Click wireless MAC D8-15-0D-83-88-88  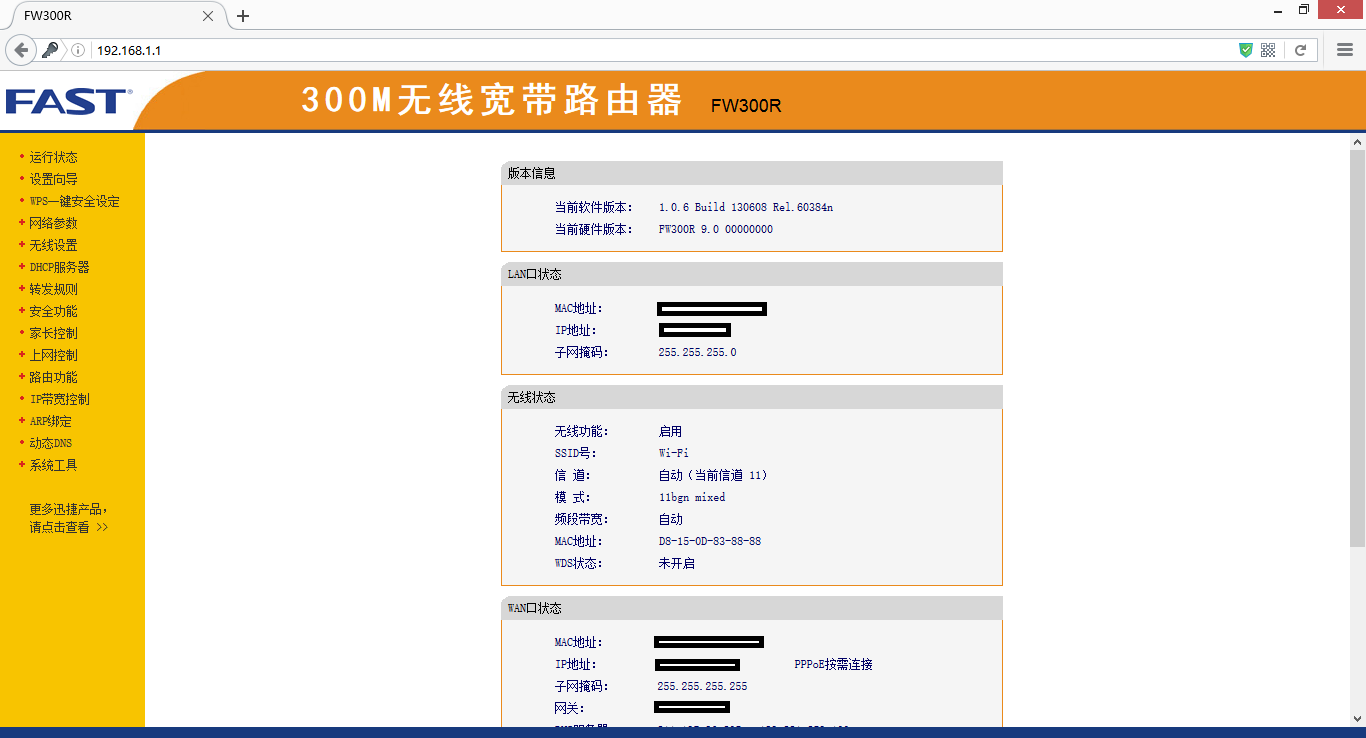(709, 541)
